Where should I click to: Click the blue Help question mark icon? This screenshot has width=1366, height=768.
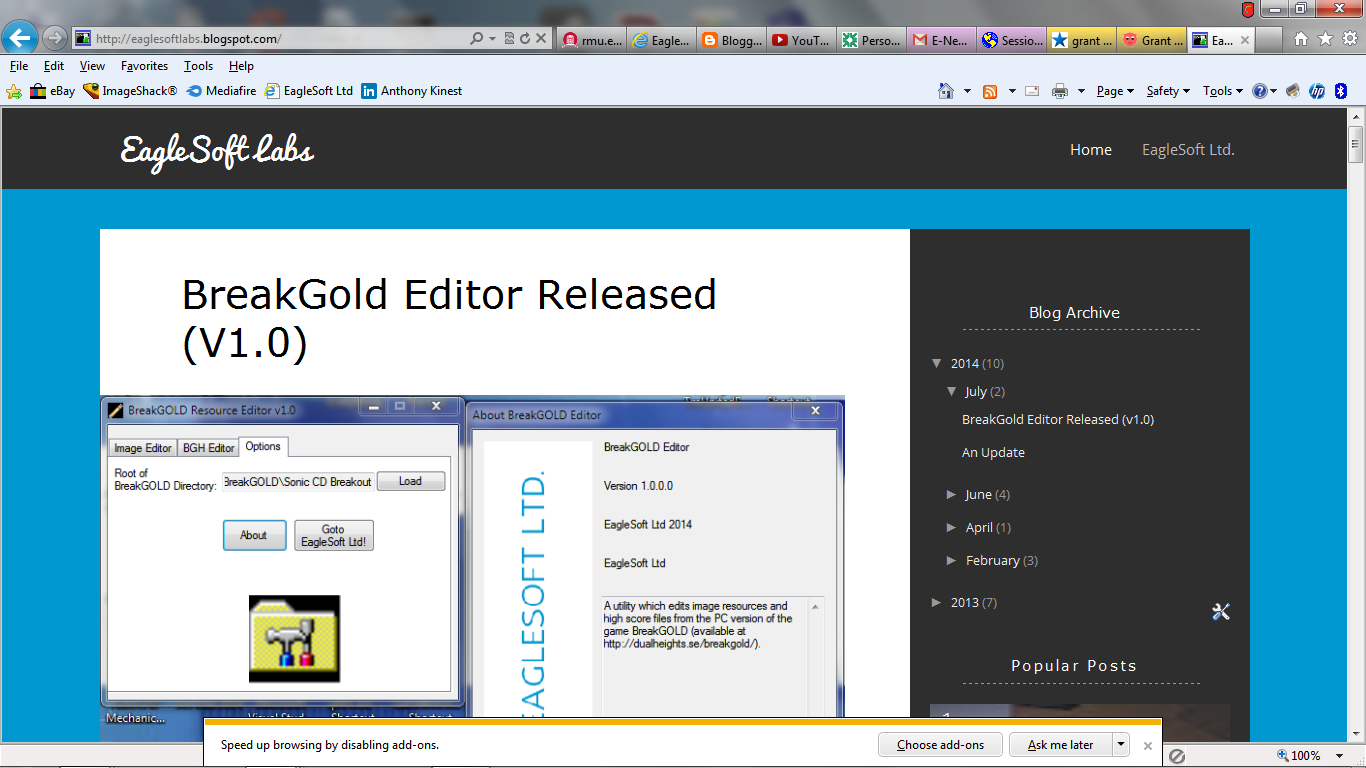pos(1260,91)
